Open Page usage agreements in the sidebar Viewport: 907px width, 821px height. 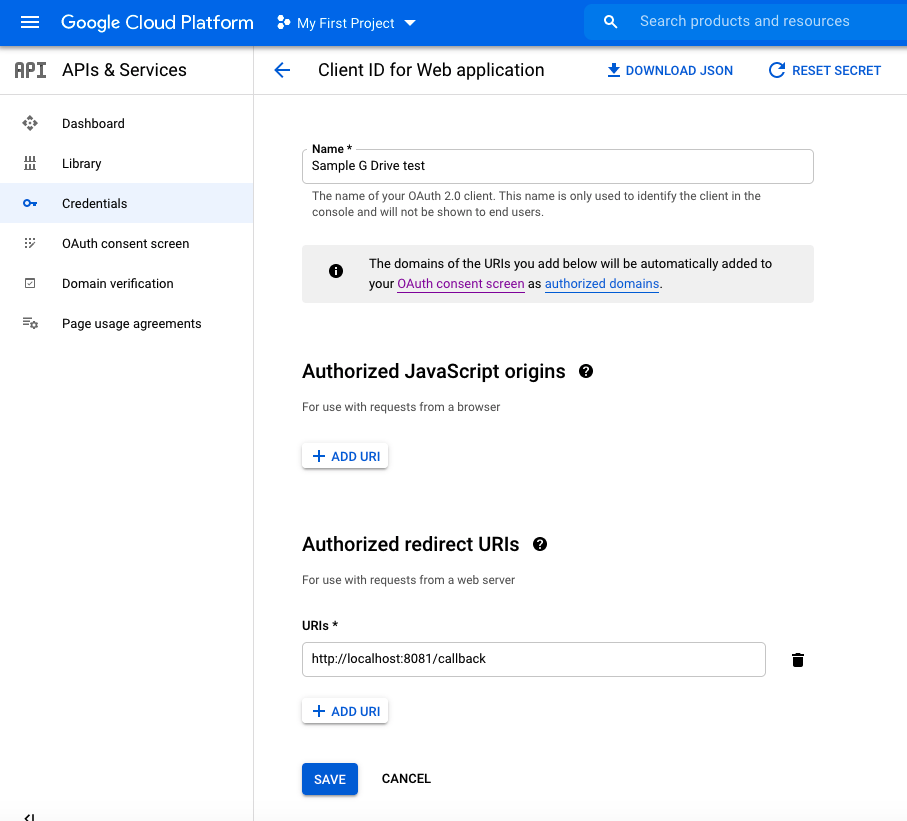tap(126, 323)
